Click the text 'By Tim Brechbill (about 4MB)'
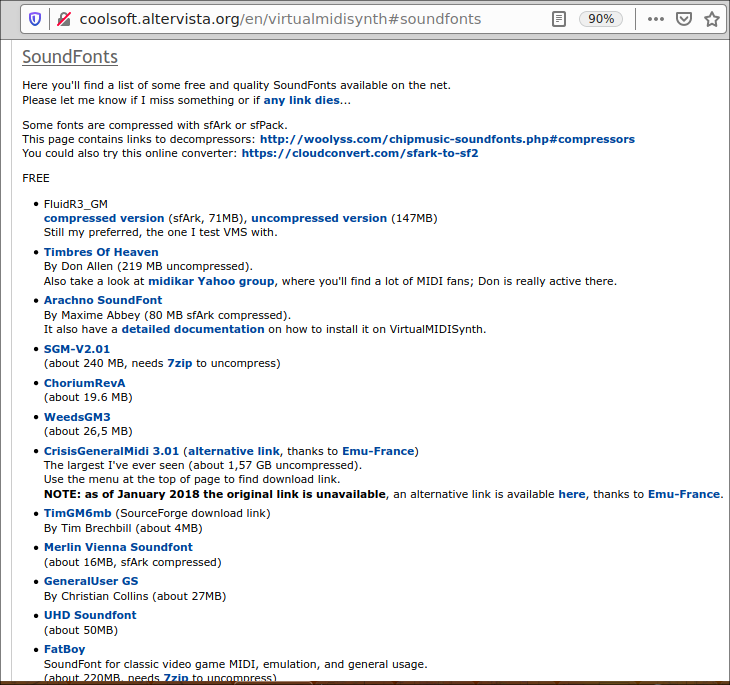Viewport: 730px width, 685px height. pyautogui.click(x=123, y=528)
